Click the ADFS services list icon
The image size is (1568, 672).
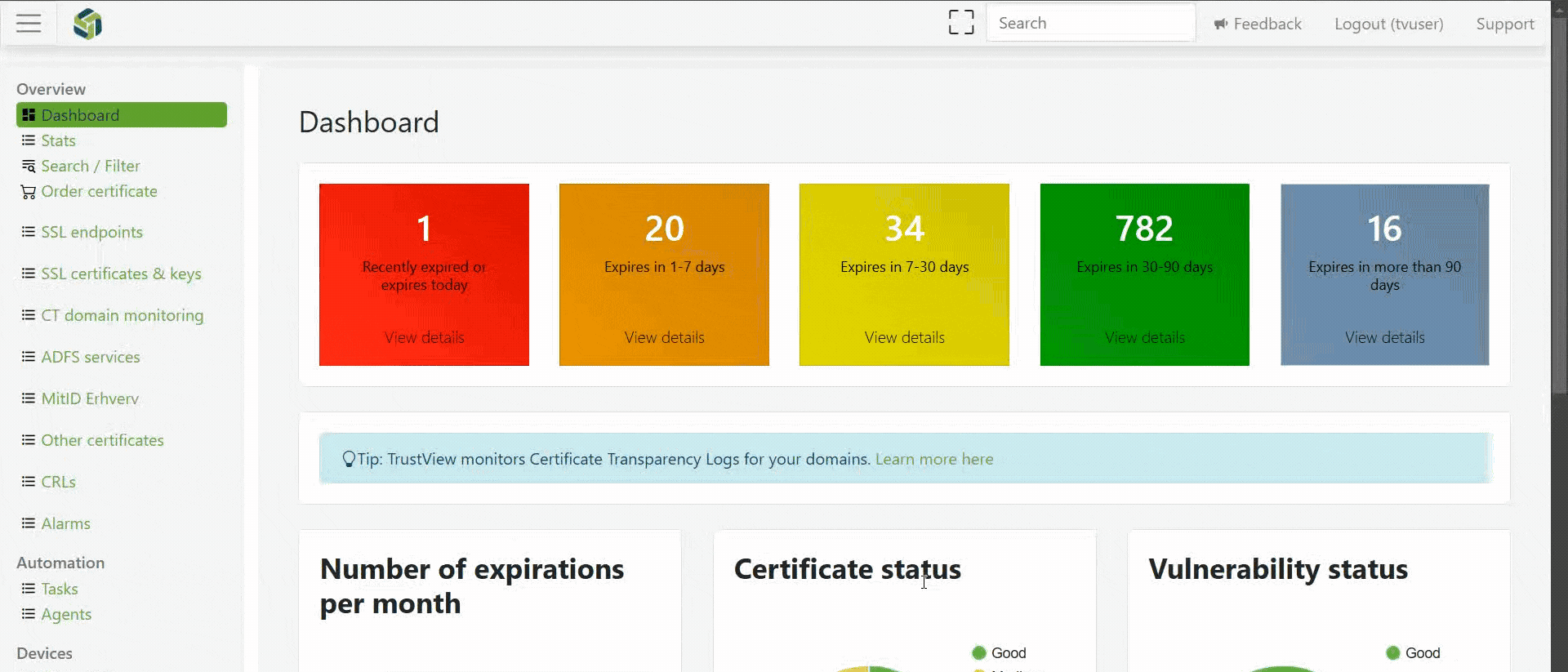click(x=29, y=357)
